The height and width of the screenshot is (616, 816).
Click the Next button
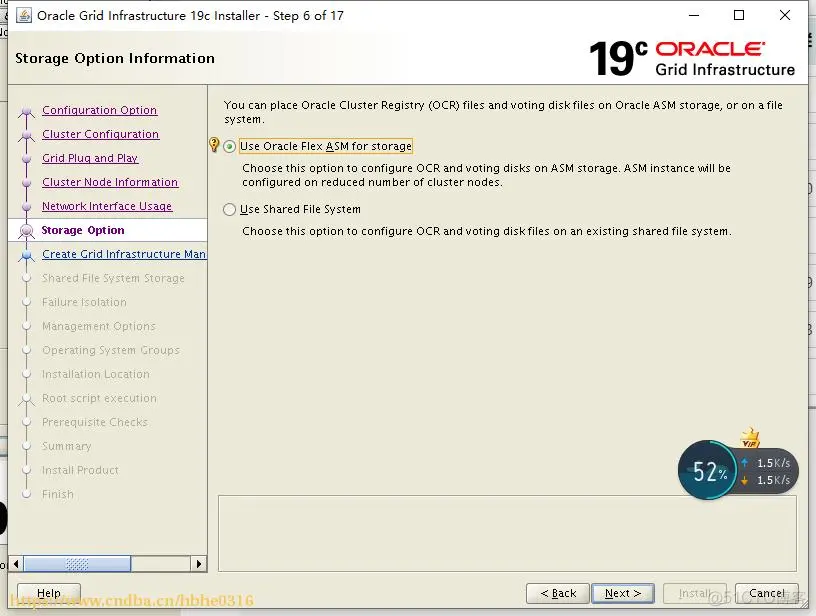pos(623,593)
